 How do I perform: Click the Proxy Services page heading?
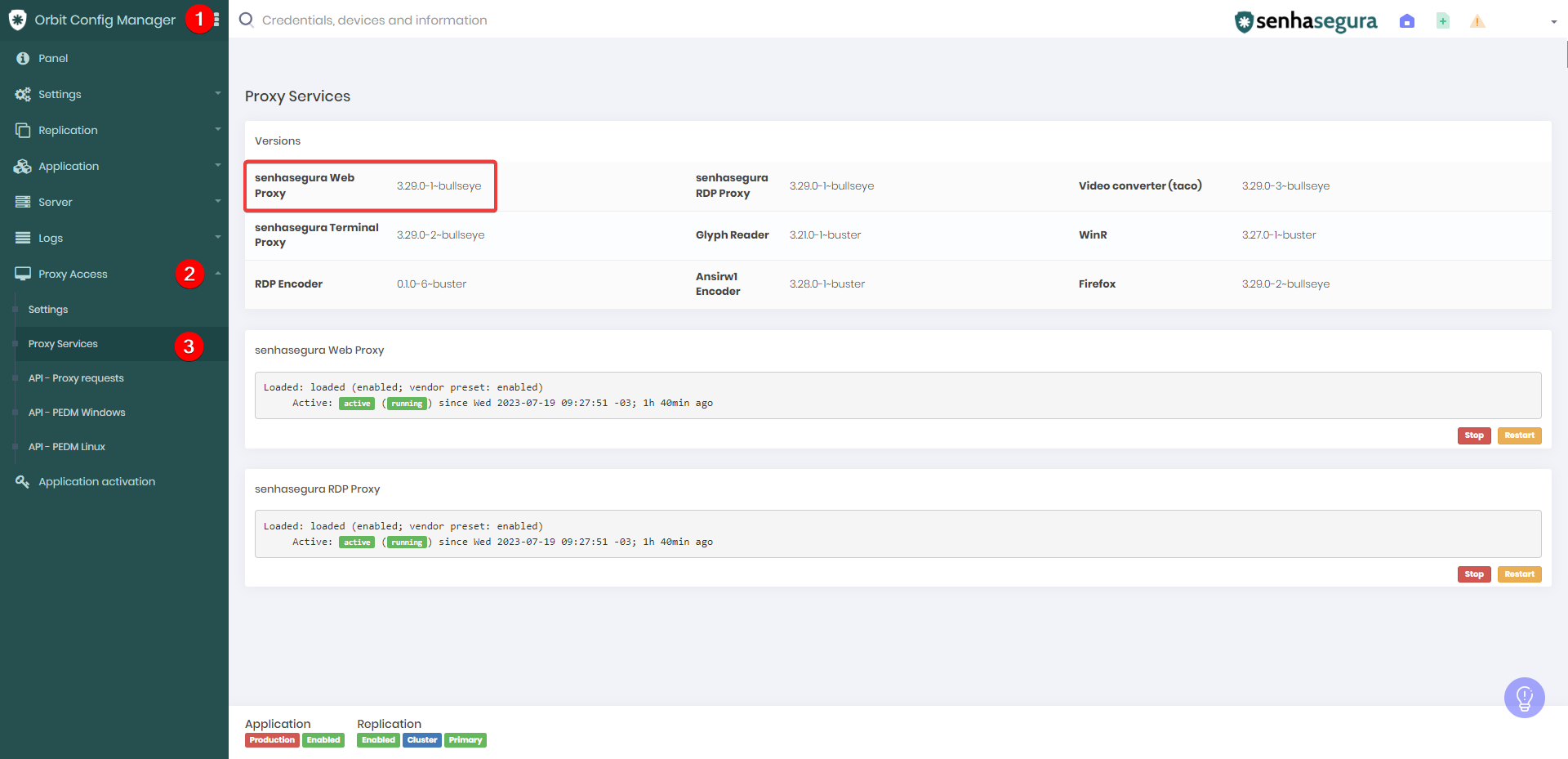297,96
